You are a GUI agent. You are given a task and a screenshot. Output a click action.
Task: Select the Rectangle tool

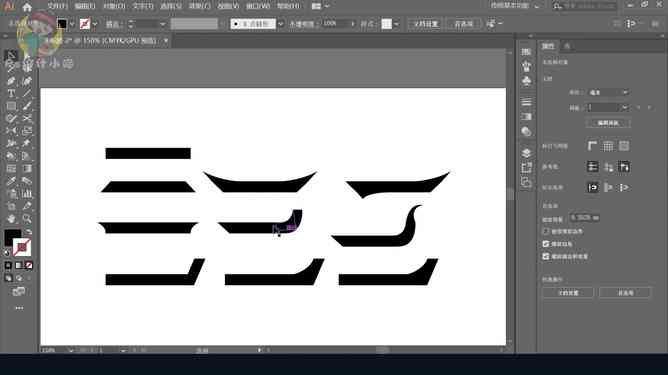pos(11,106)
